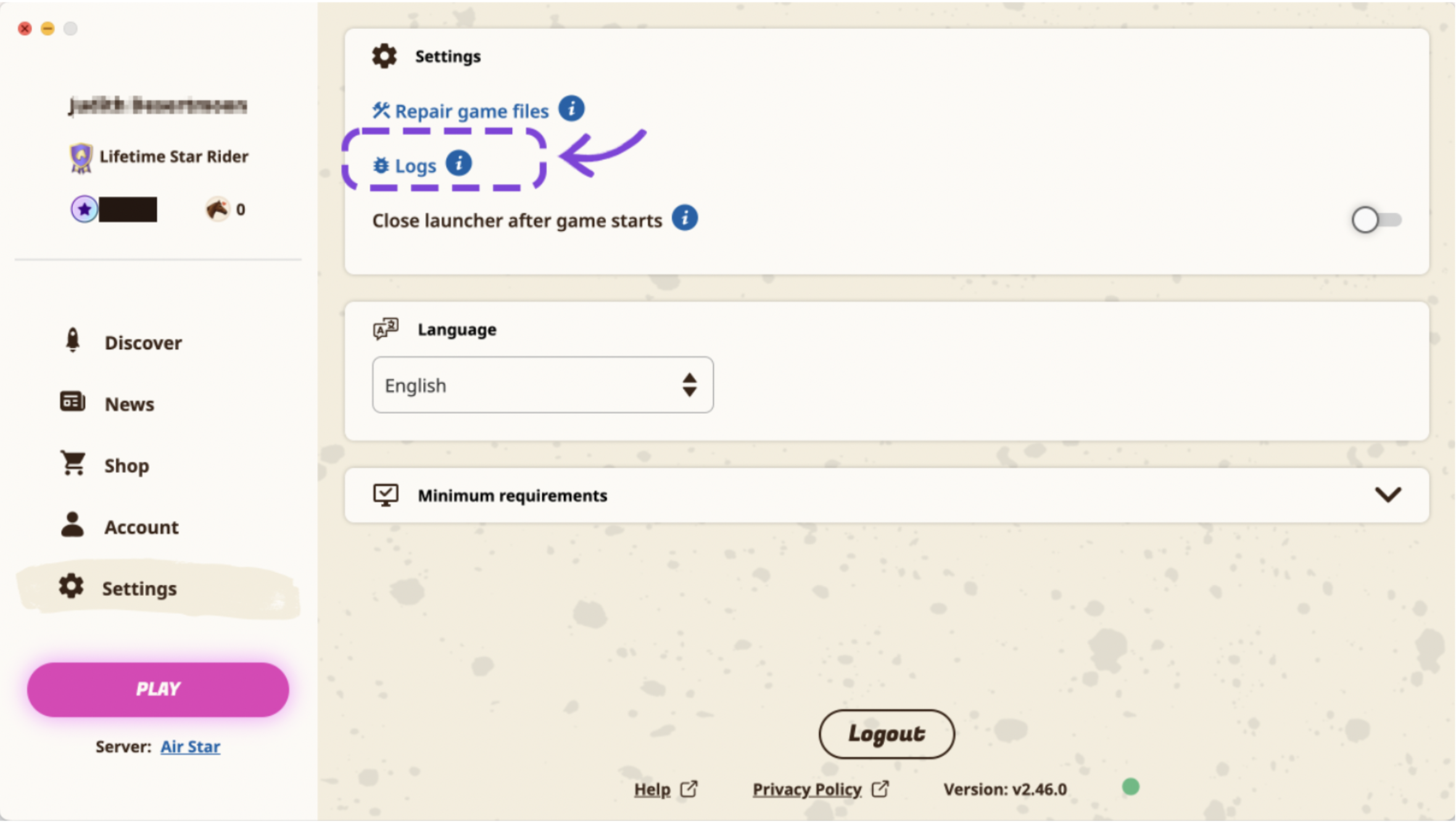Image resolution: width=1456 pixels, height=823 pixels.
Task: Toggle Close launcher after game starts
Action: point(1375,220)
